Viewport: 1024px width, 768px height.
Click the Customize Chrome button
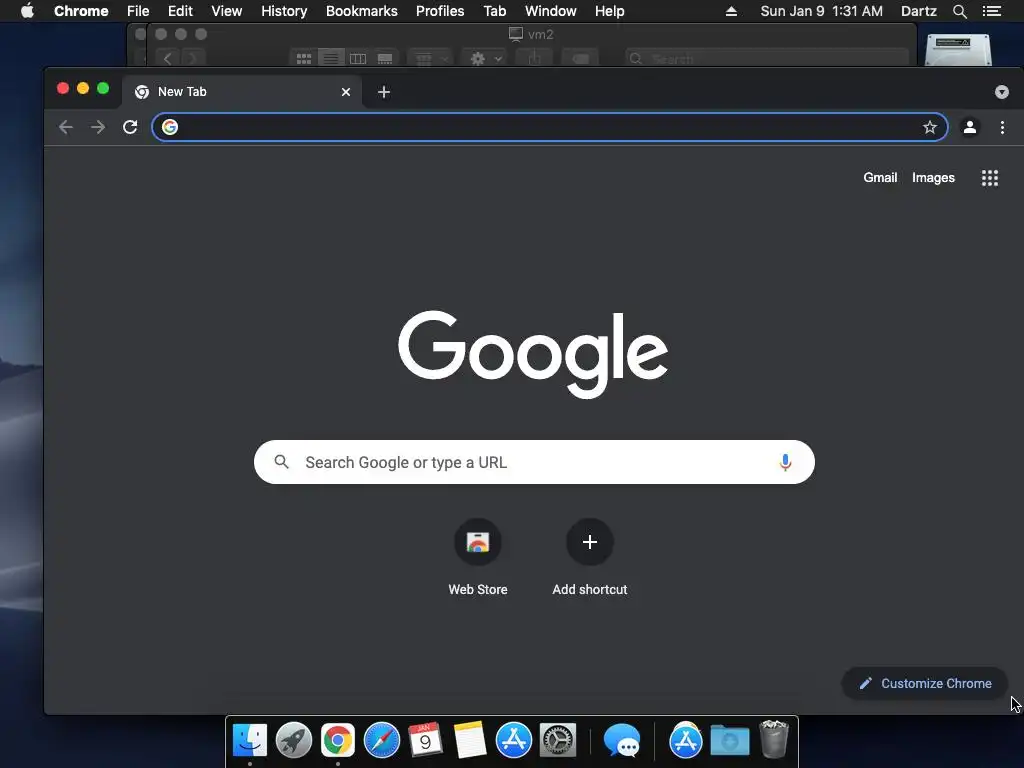pyautogui.click(x=925, y=683)
